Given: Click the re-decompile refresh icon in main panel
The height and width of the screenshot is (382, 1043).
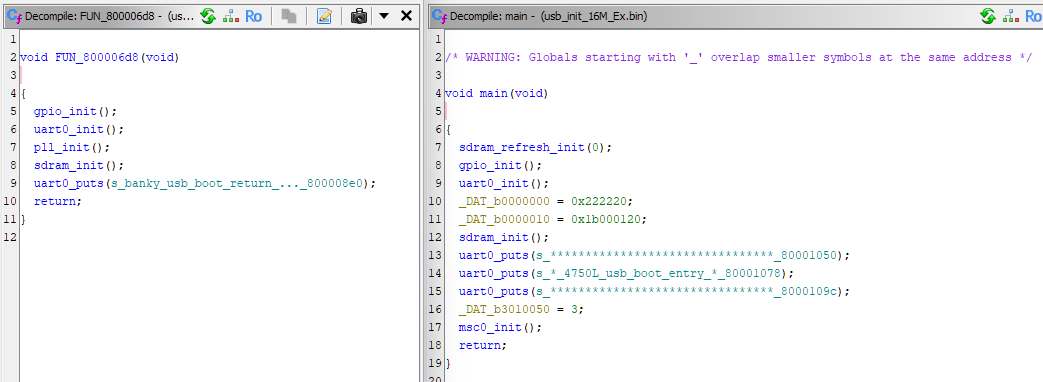Looking at the screenshot, I should click(988, 16).
